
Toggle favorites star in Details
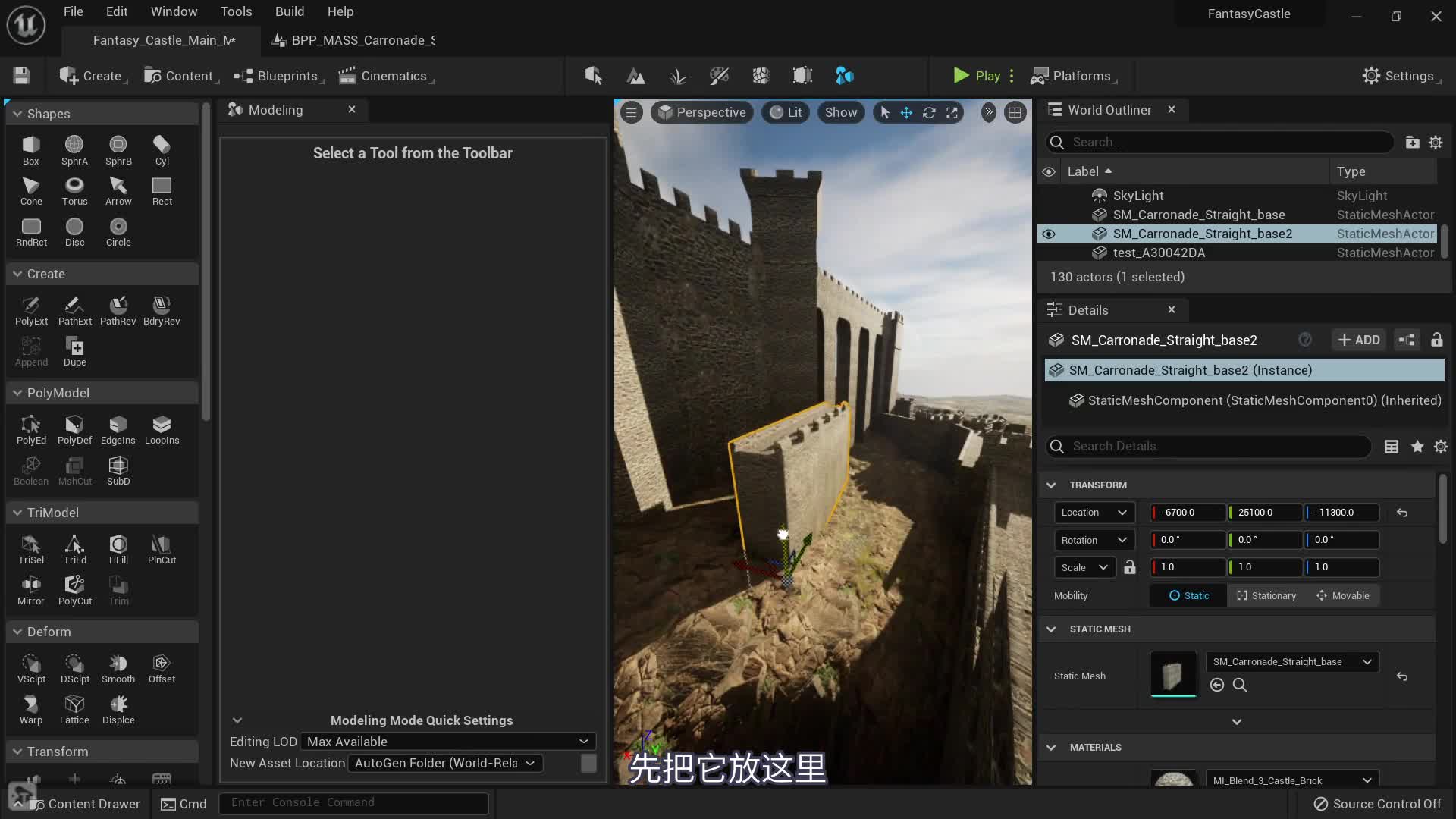pyautogui.click(x=1417, y=447)
